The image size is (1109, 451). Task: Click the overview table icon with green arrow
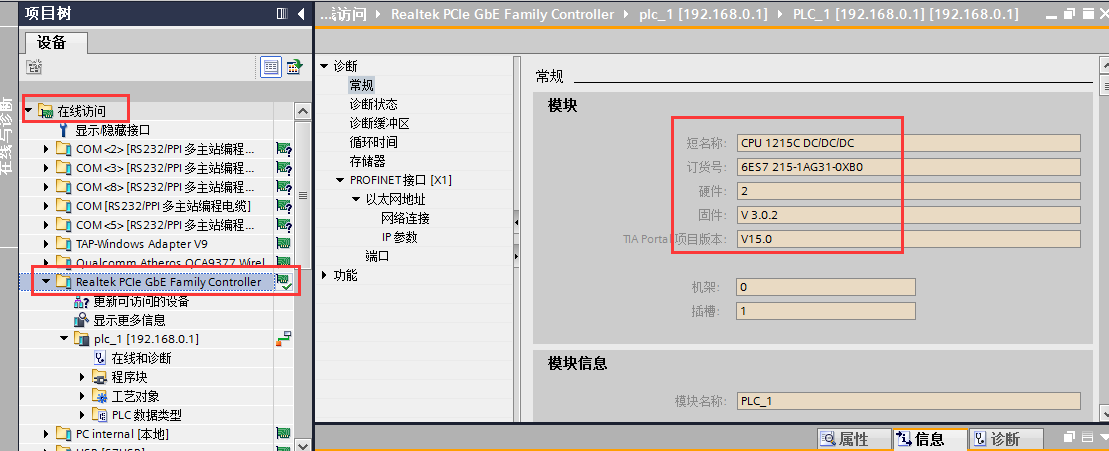(x=294, y=67)
